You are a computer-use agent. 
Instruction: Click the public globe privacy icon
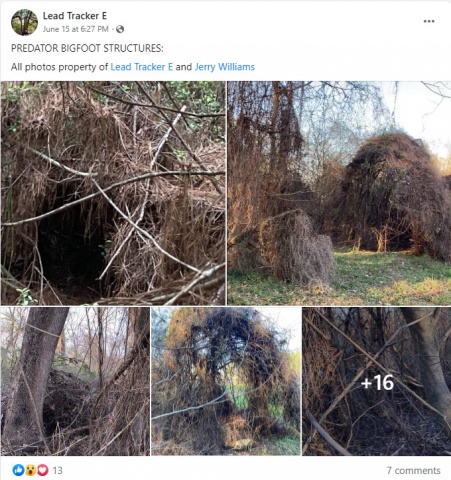(120, 29)
